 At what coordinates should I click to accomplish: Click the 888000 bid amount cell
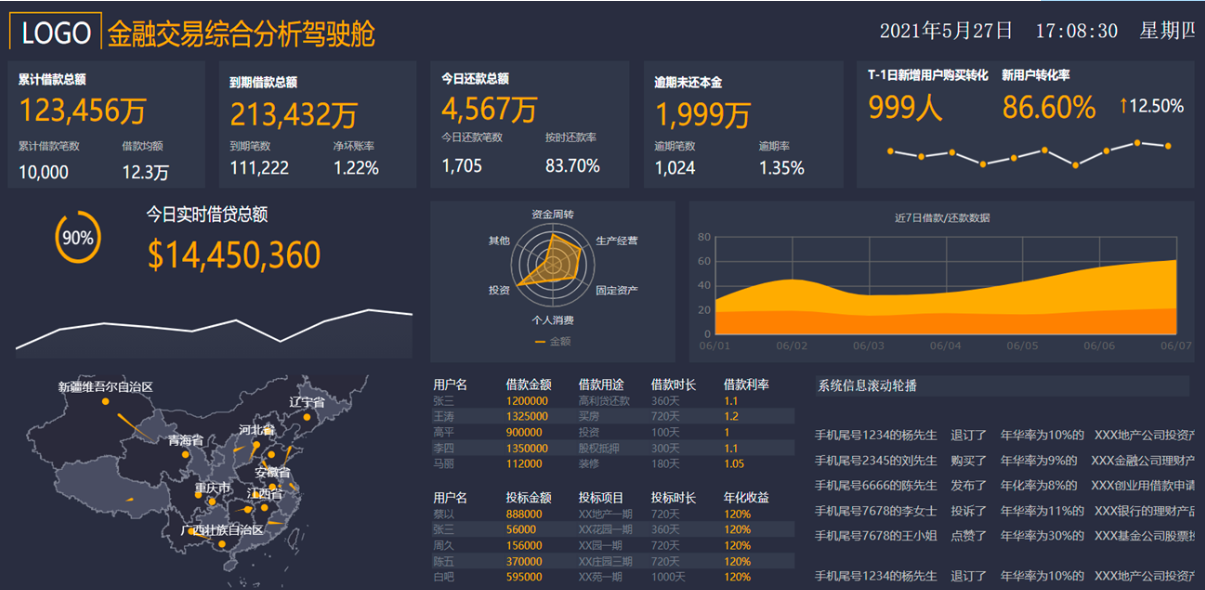[524, 513]
